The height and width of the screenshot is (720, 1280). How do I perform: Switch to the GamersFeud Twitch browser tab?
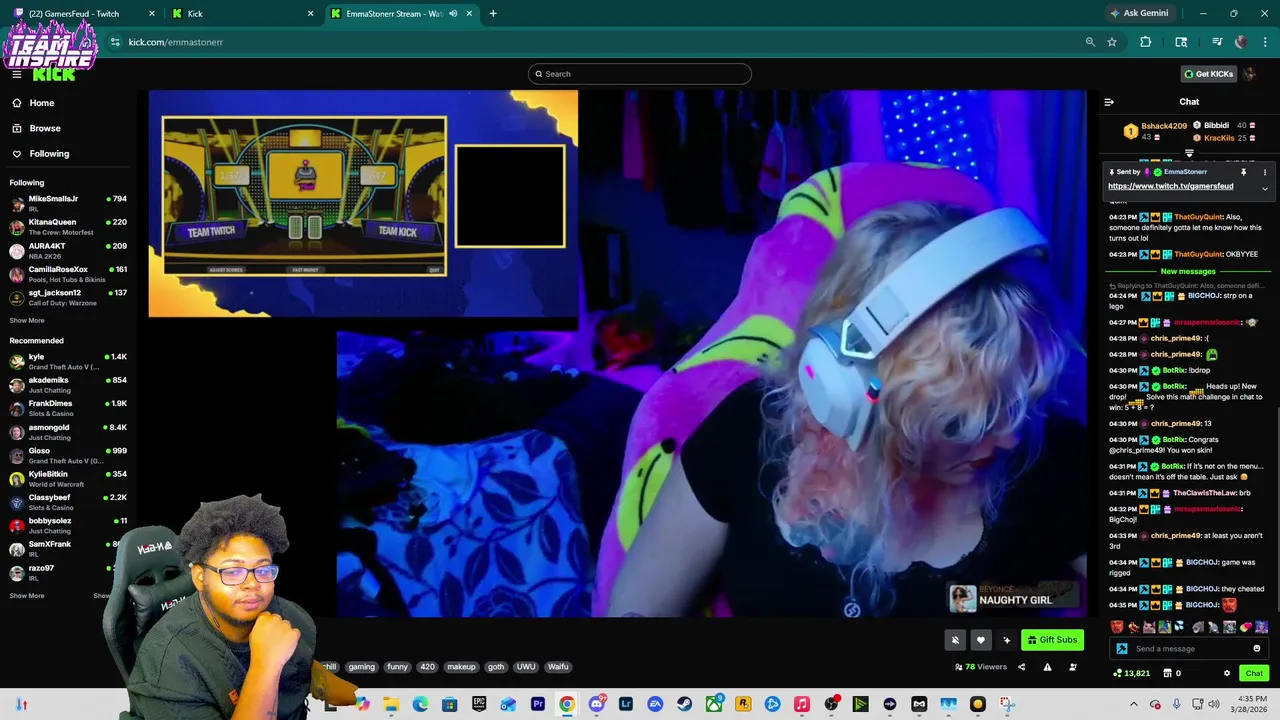click(x=84, y=14)
